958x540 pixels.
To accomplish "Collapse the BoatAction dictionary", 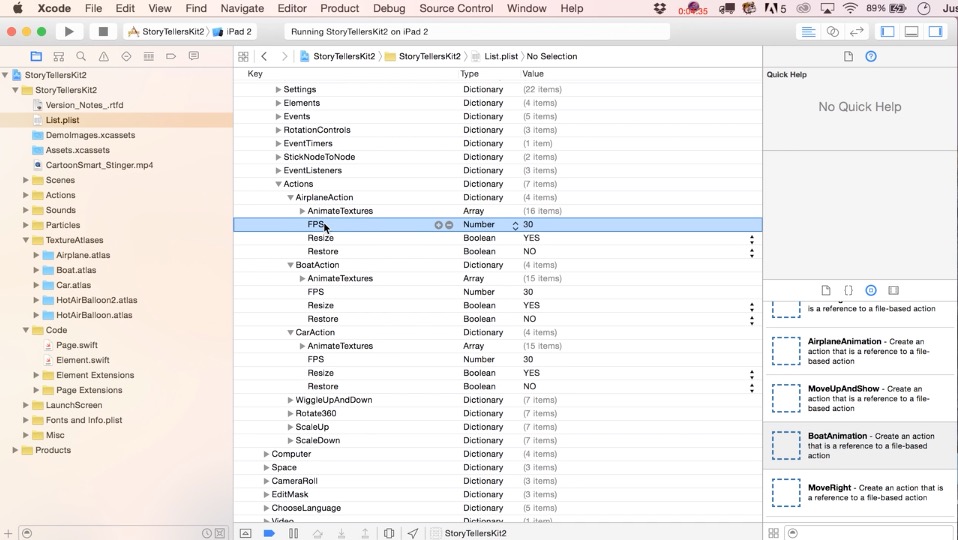I will pos(290,265).
